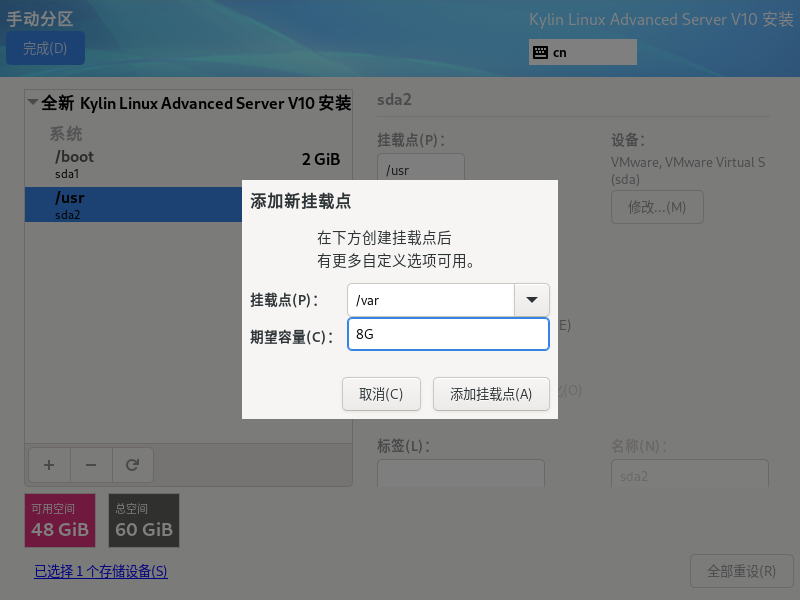
Task: Click the keyboard layout icon next to cn
Action: [540, 53]
